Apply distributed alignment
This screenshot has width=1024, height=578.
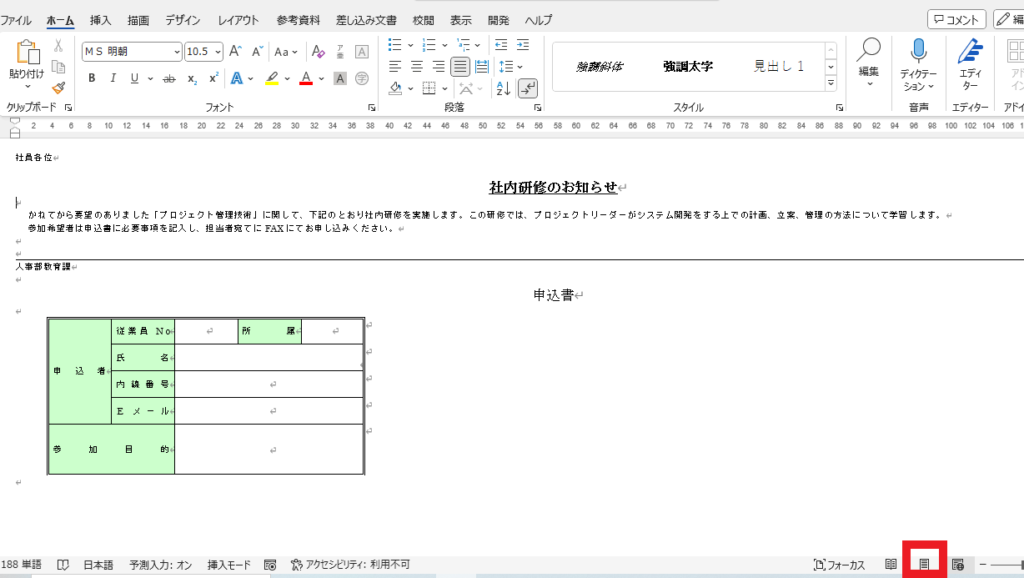482,66
